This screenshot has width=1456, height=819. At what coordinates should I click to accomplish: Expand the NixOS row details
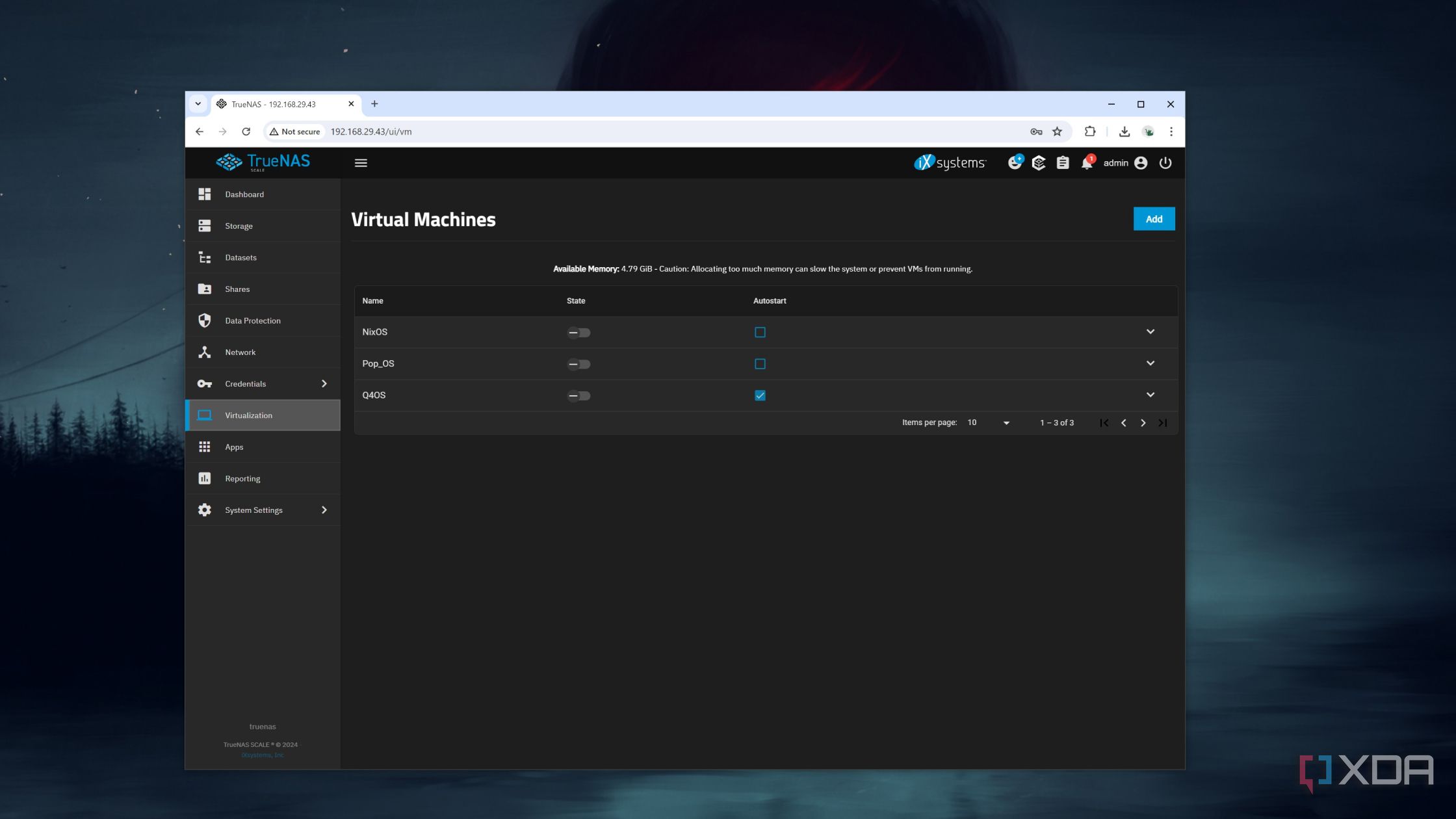[x=1150, y=331]
